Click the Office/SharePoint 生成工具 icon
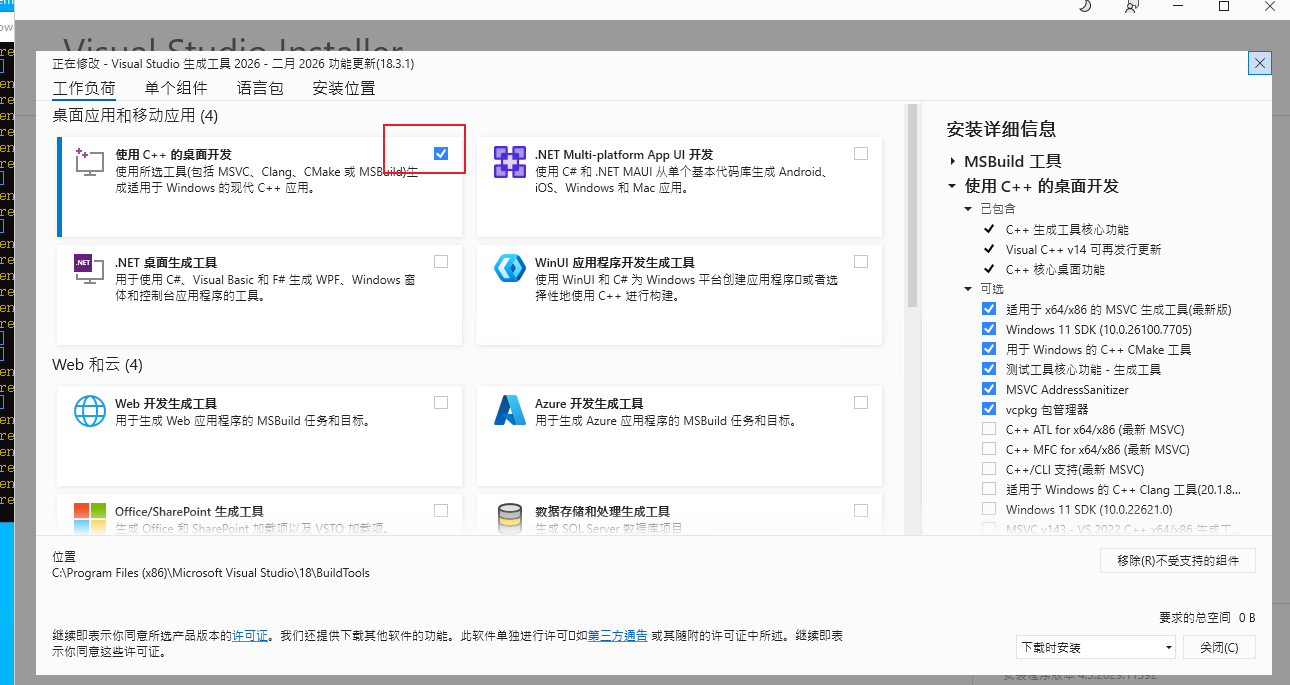 89,518
